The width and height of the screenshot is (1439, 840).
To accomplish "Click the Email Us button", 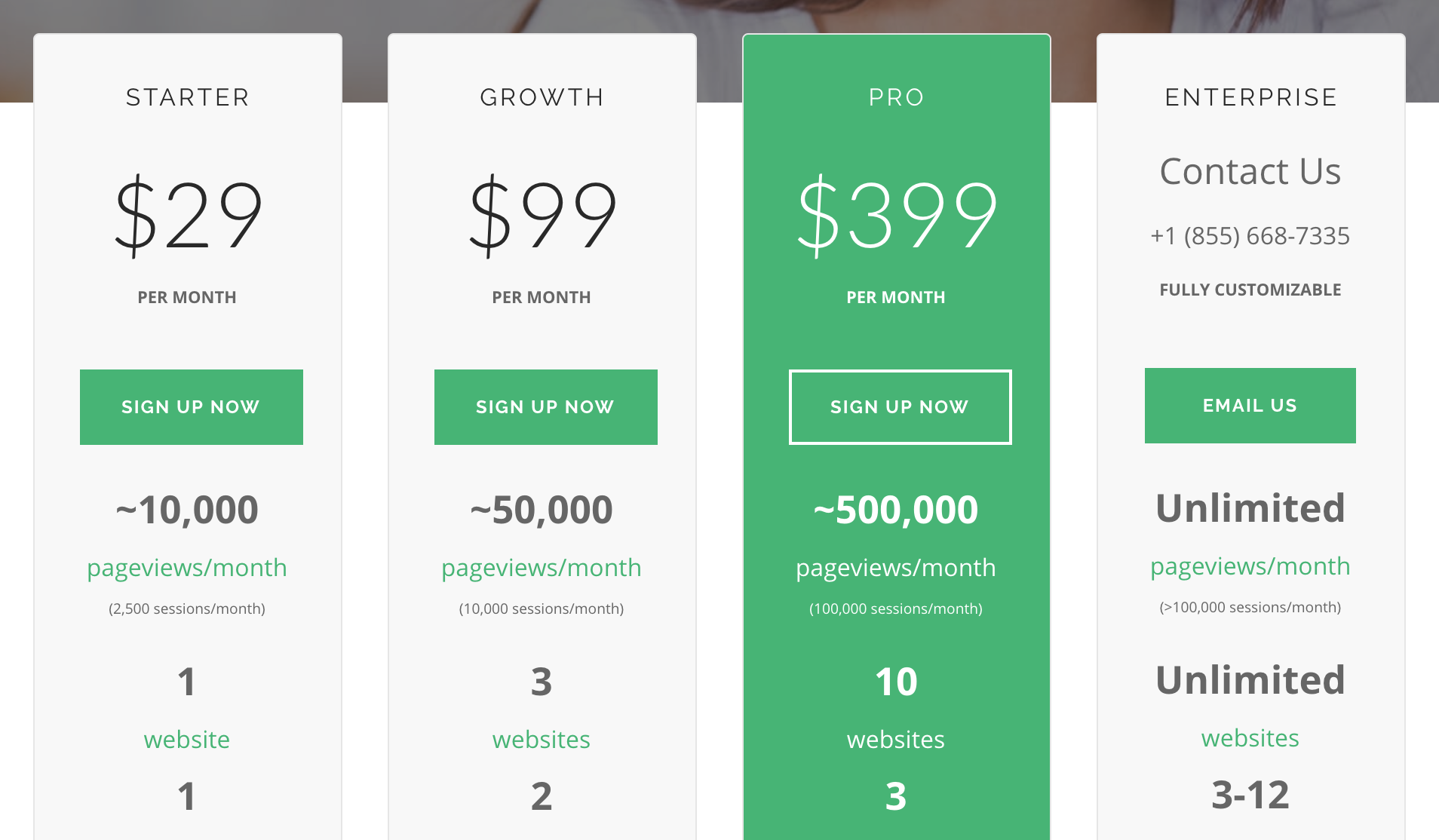I will pos(1250,406).
